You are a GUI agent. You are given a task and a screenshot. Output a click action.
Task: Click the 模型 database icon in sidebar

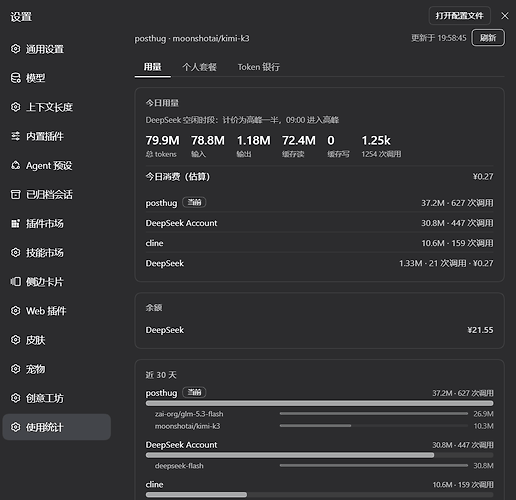15,78
